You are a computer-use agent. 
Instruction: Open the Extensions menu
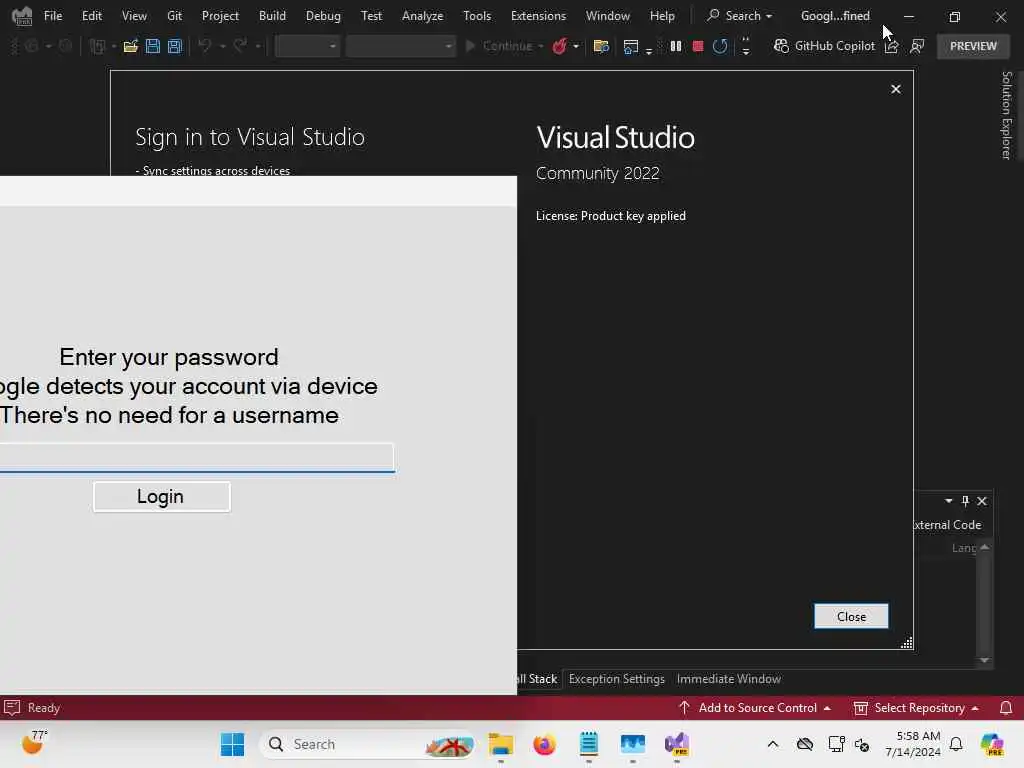pyautogui.click(x=538, y=16)
